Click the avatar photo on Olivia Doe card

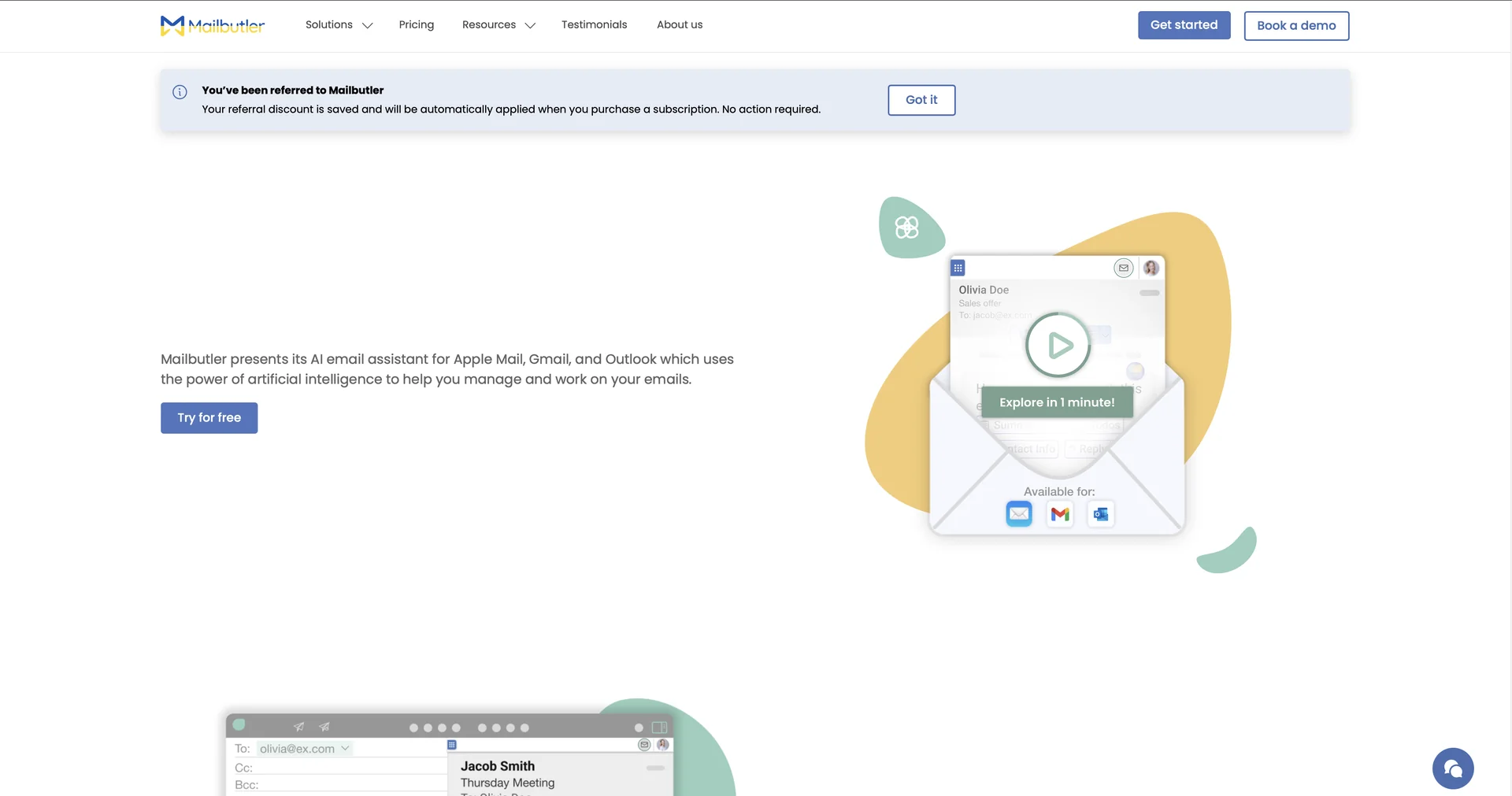pos(1151,268)
